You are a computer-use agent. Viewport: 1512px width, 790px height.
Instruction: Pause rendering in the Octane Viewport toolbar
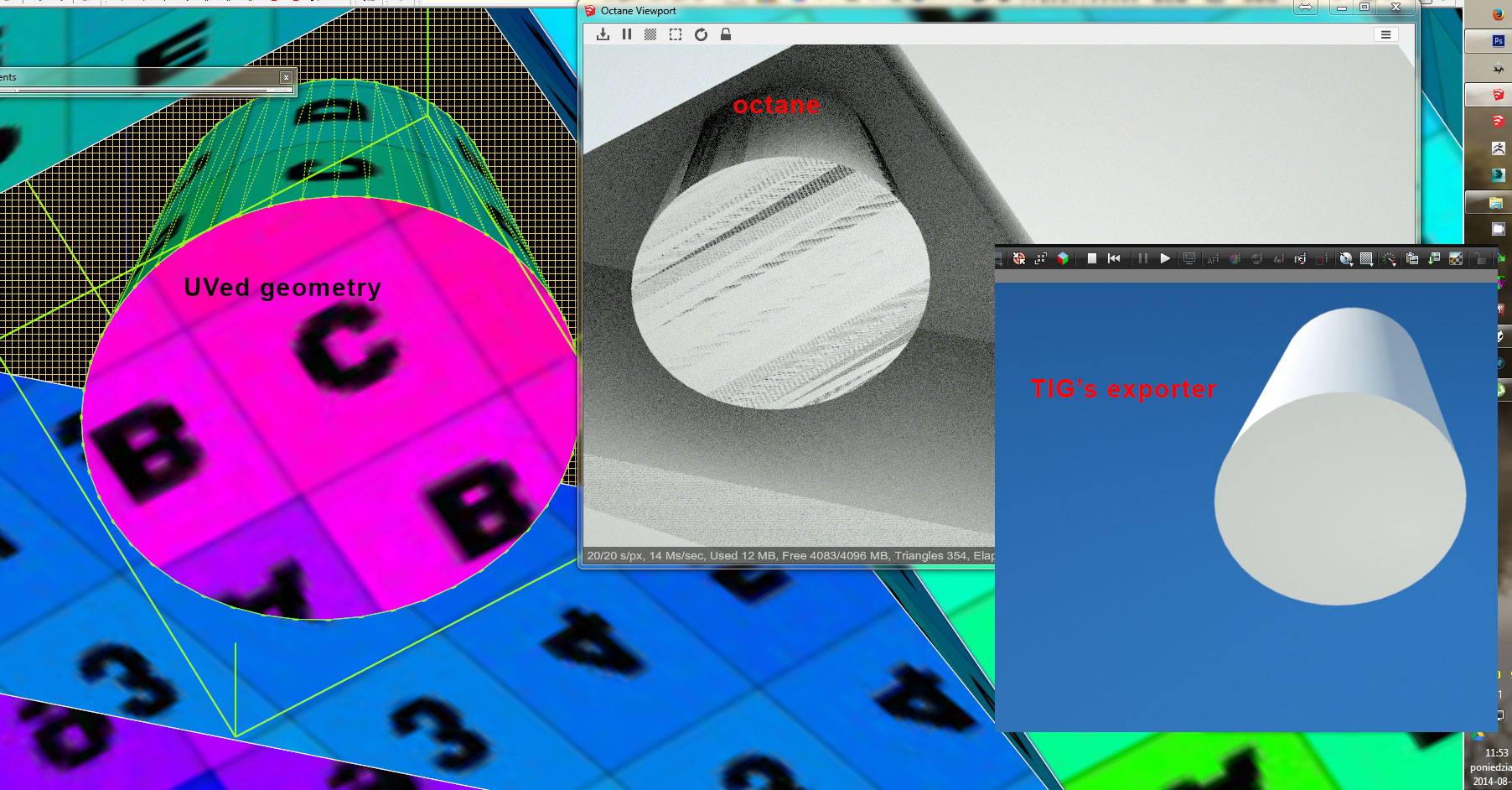[x=627, y=34]
